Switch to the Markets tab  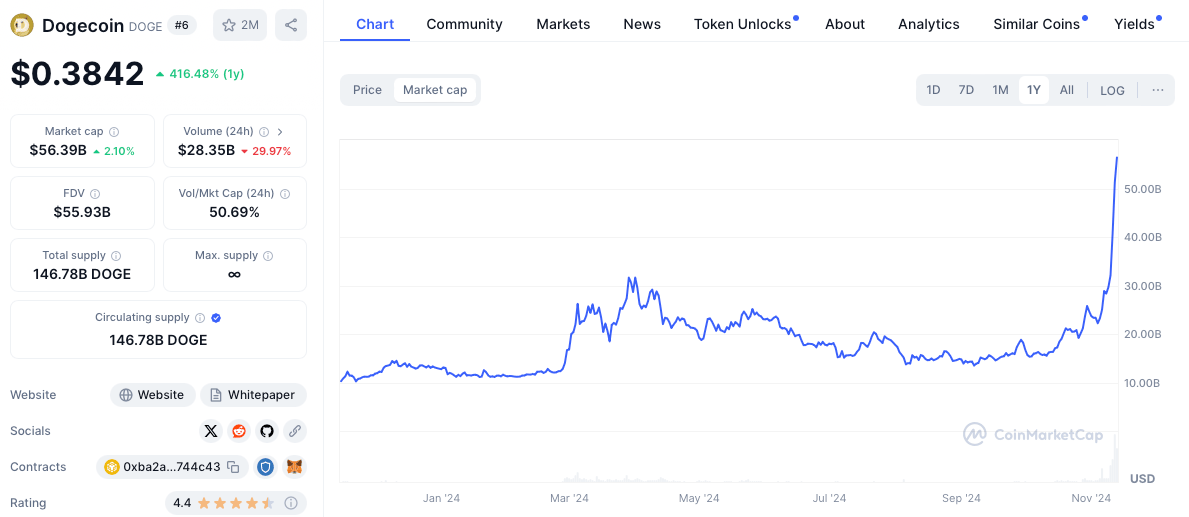tap(563, 24)
